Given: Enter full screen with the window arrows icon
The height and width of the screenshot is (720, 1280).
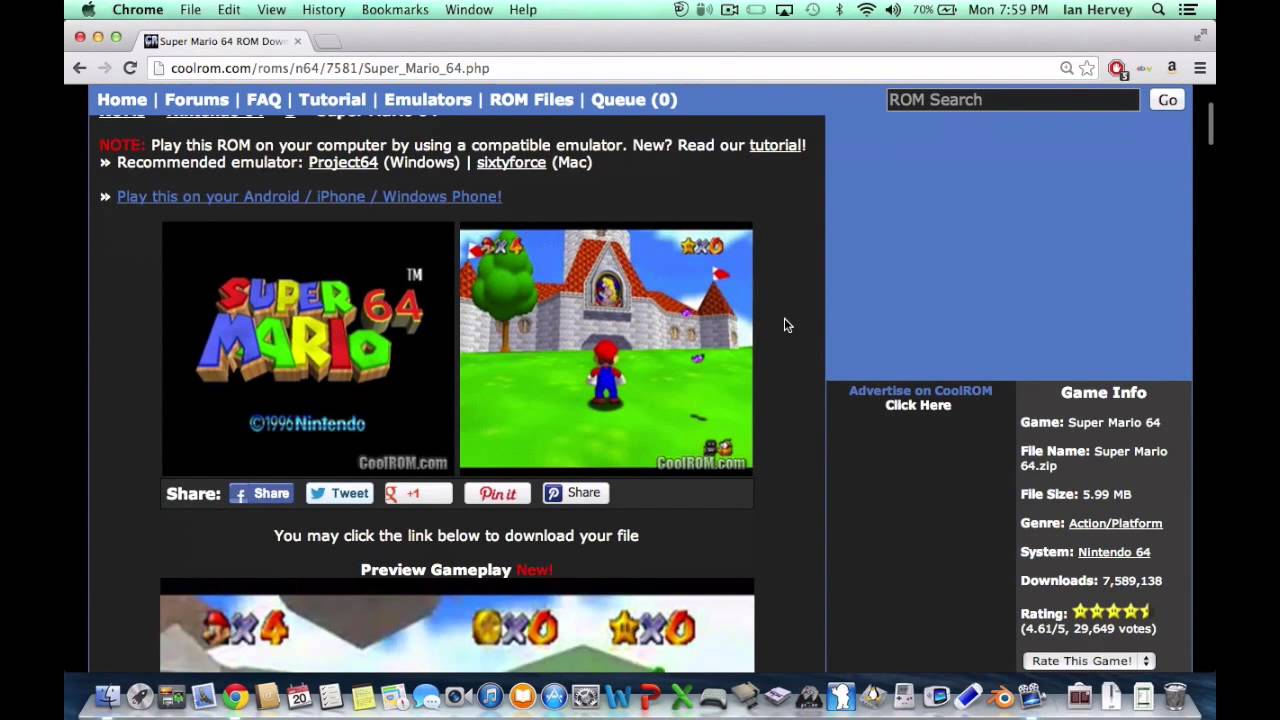Looking at the screenshot, I should click(1200, 36).
